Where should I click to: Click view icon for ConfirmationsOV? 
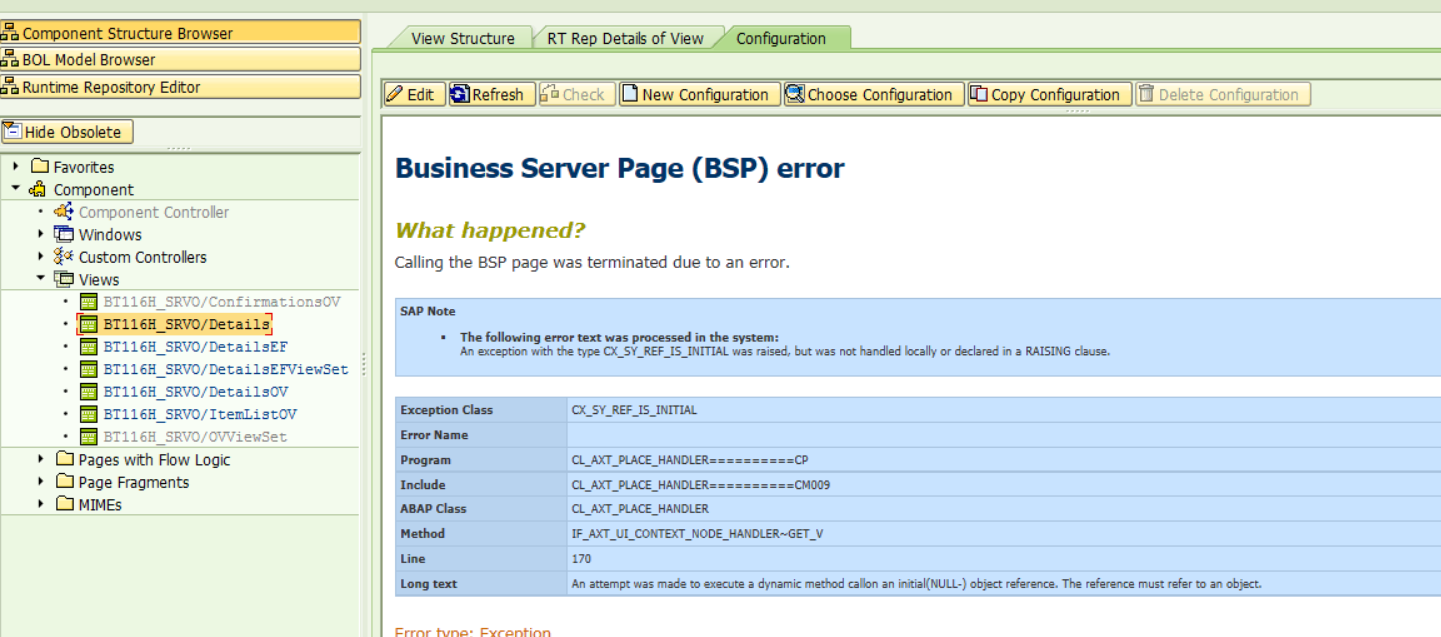(x=89, y=301)
